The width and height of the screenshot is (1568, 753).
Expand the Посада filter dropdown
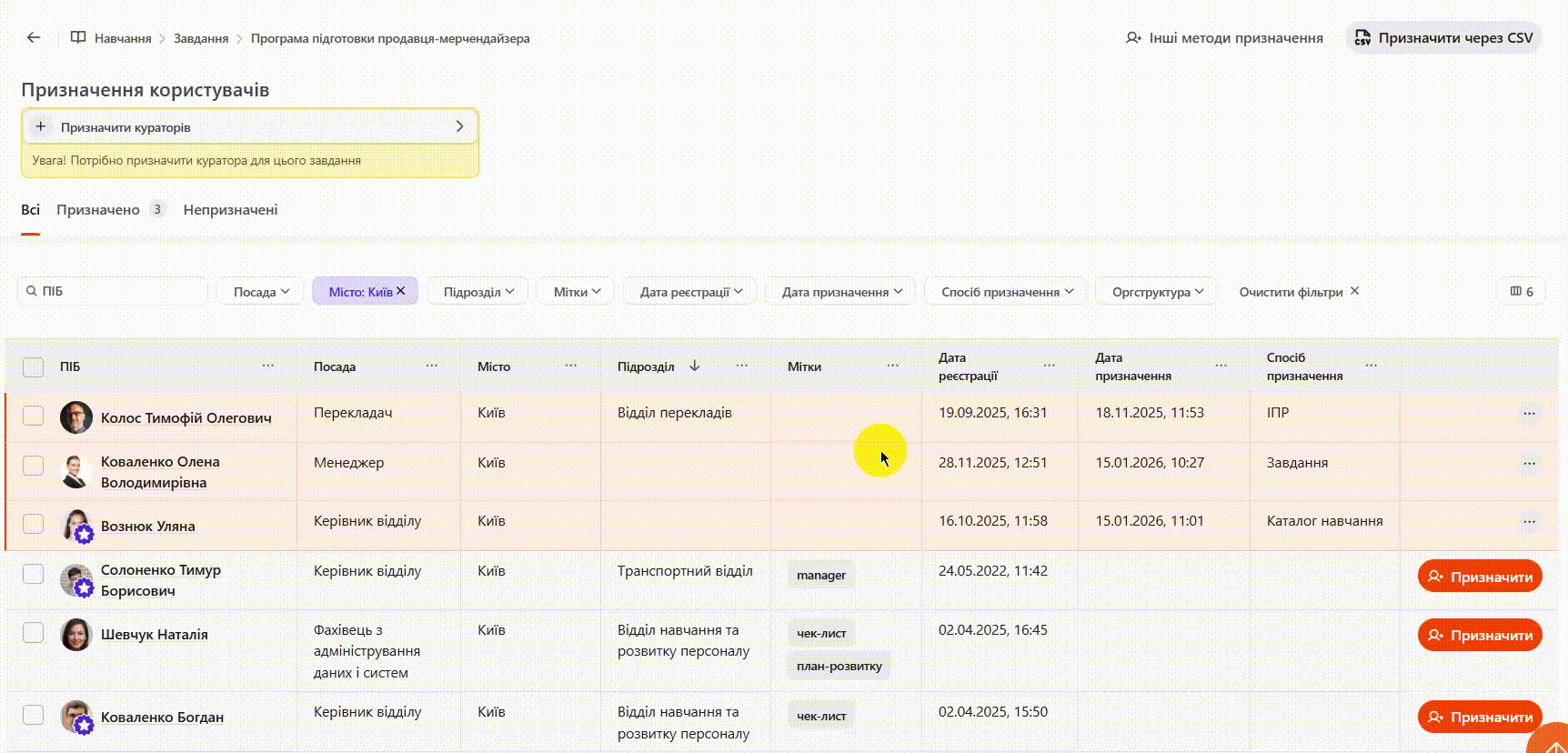click(260, 292)
